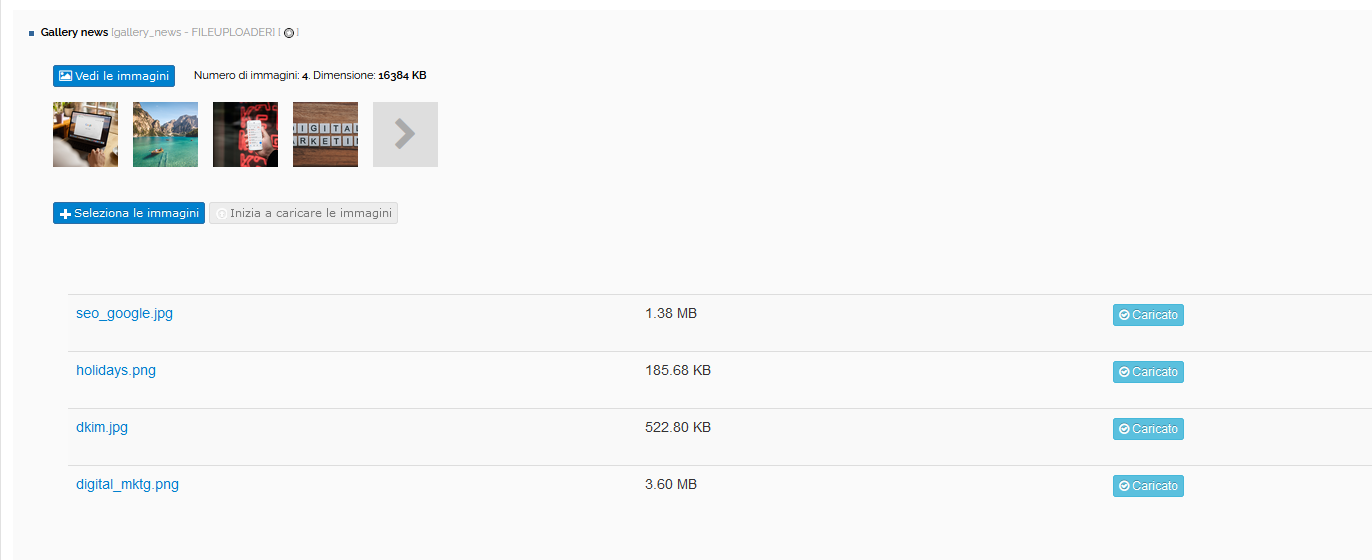This screenshot has height=560, width=1372.
Task: Select the Digital Marketing letter tiles thumbnail
Action: 325,134
